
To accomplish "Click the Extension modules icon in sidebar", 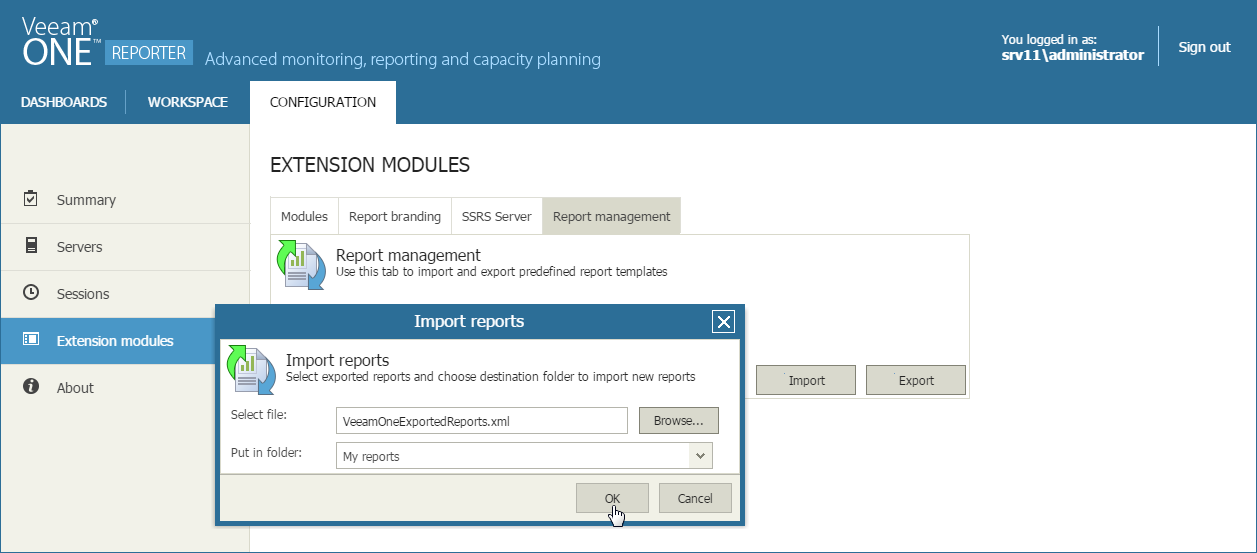I will pos(31,340).
